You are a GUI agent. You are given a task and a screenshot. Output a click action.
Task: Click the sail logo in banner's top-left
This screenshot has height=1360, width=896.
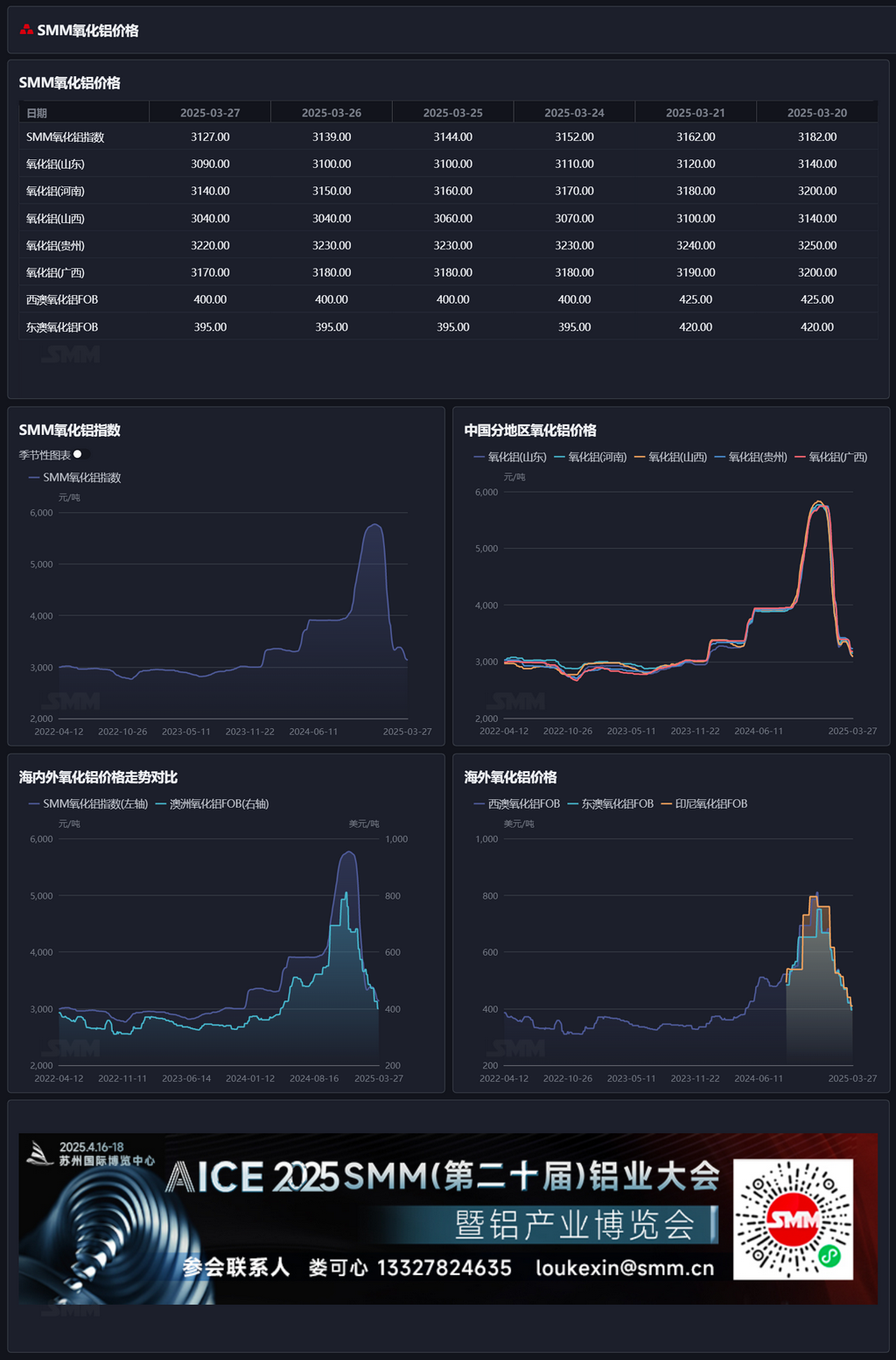[x=39, y=1153]
